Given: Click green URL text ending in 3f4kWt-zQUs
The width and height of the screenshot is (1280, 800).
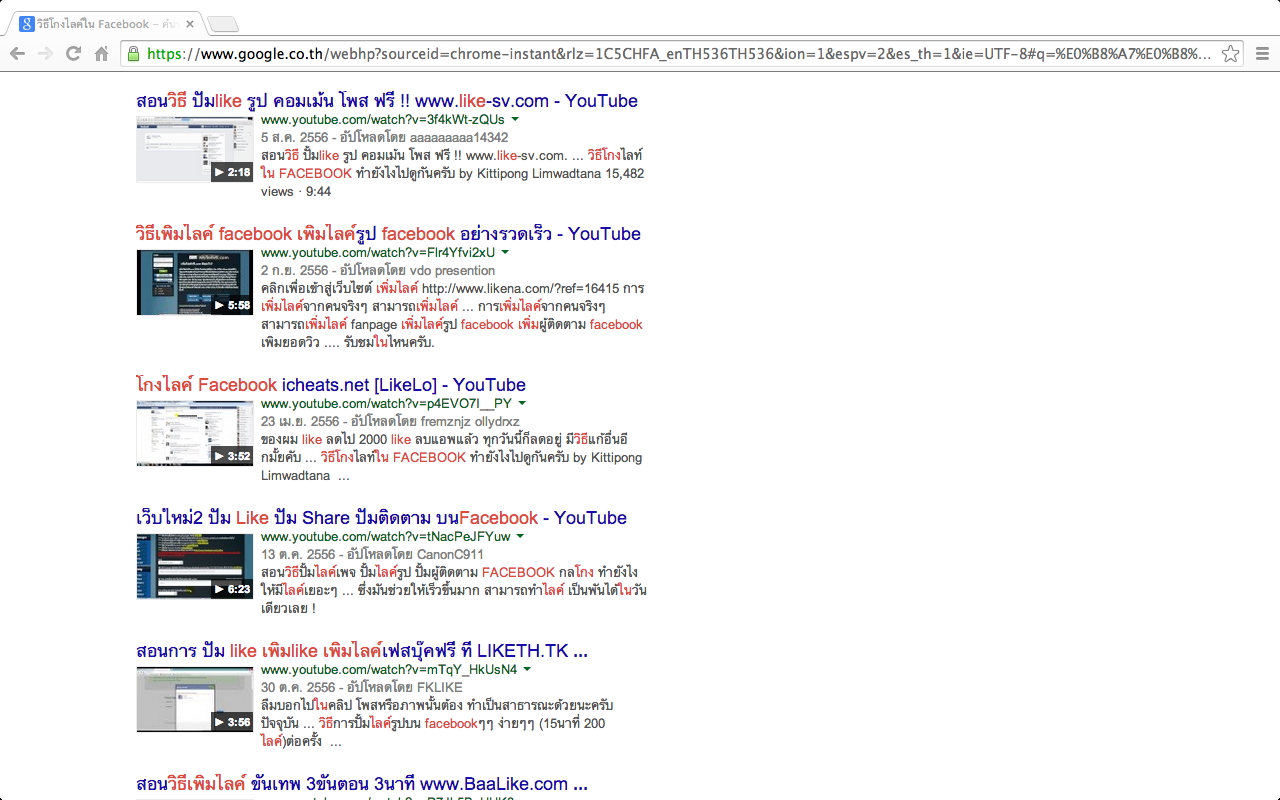Looking at the screenshot, I should click(383, 119).
